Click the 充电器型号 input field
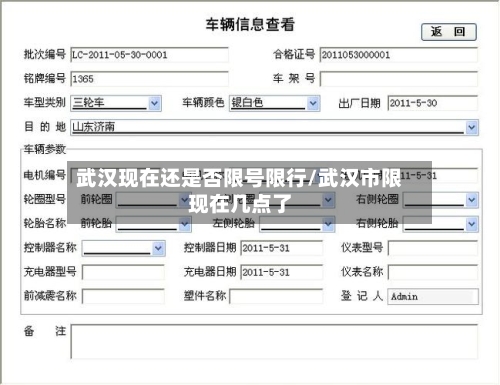 pos(123,272)
